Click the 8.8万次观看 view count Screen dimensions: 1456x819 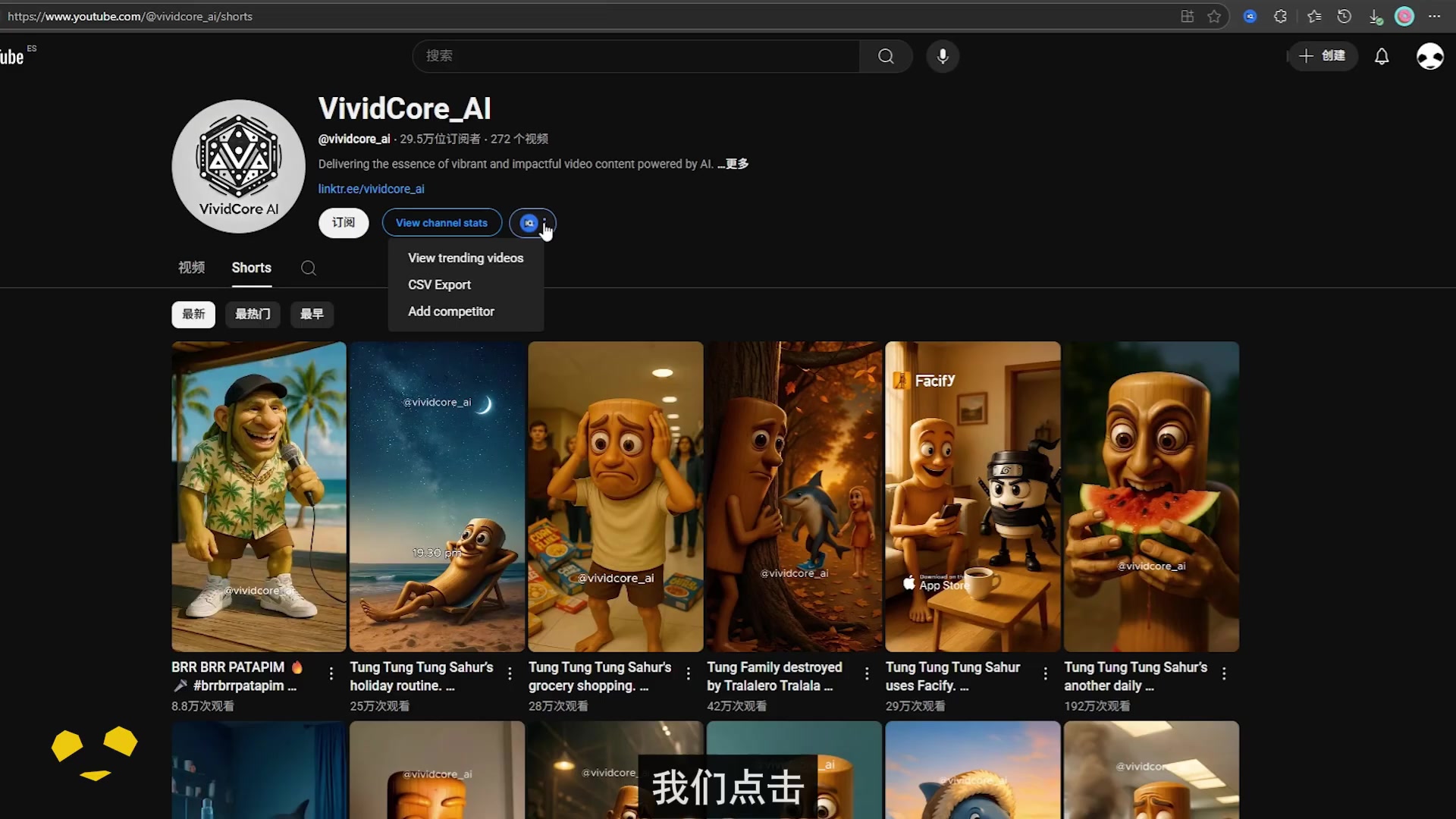tap(202, 706)
